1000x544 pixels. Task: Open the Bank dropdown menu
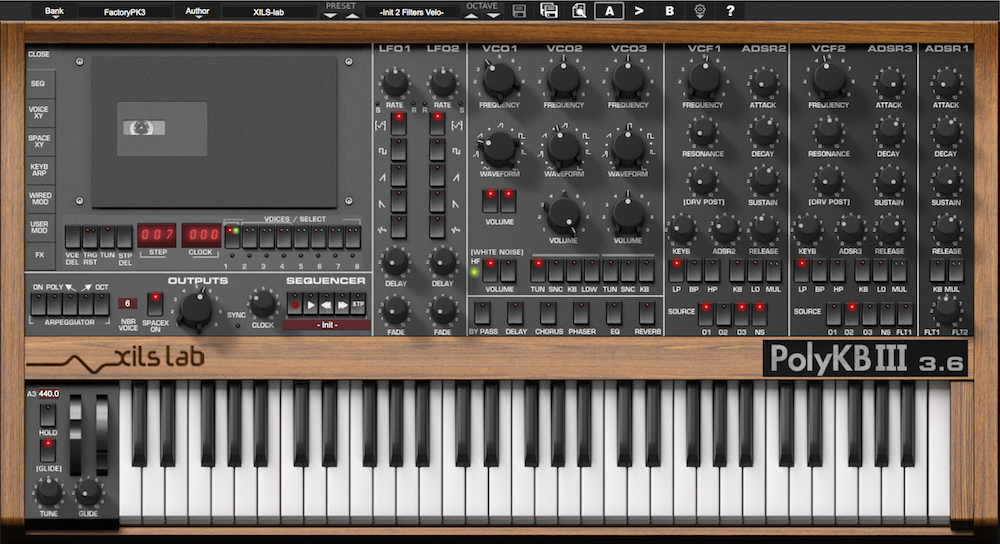click(x=54, y=11)
